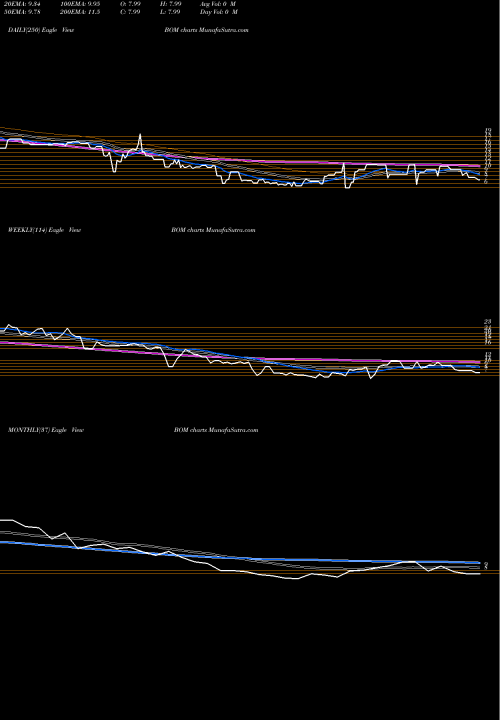Select the 100EMA: 9.95 readout
Screen dimensions: 500x720
tap(80, 4)
